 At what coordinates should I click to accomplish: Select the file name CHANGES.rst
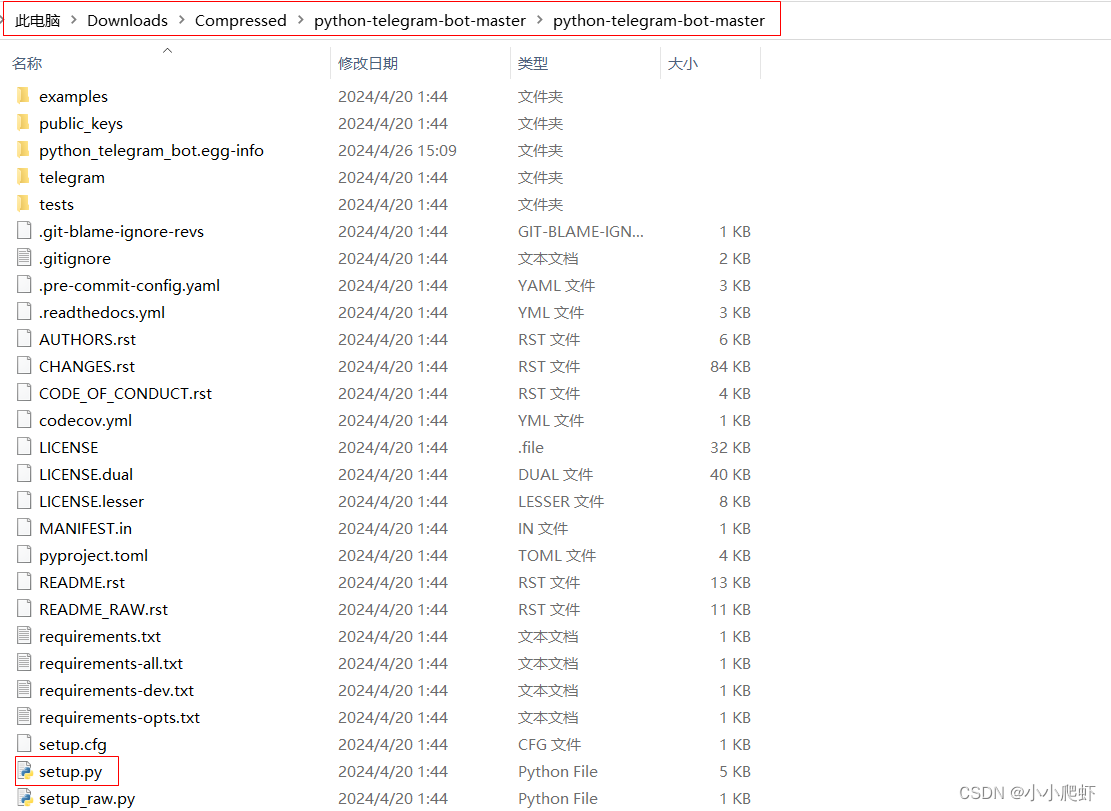[x=86, y=365]
